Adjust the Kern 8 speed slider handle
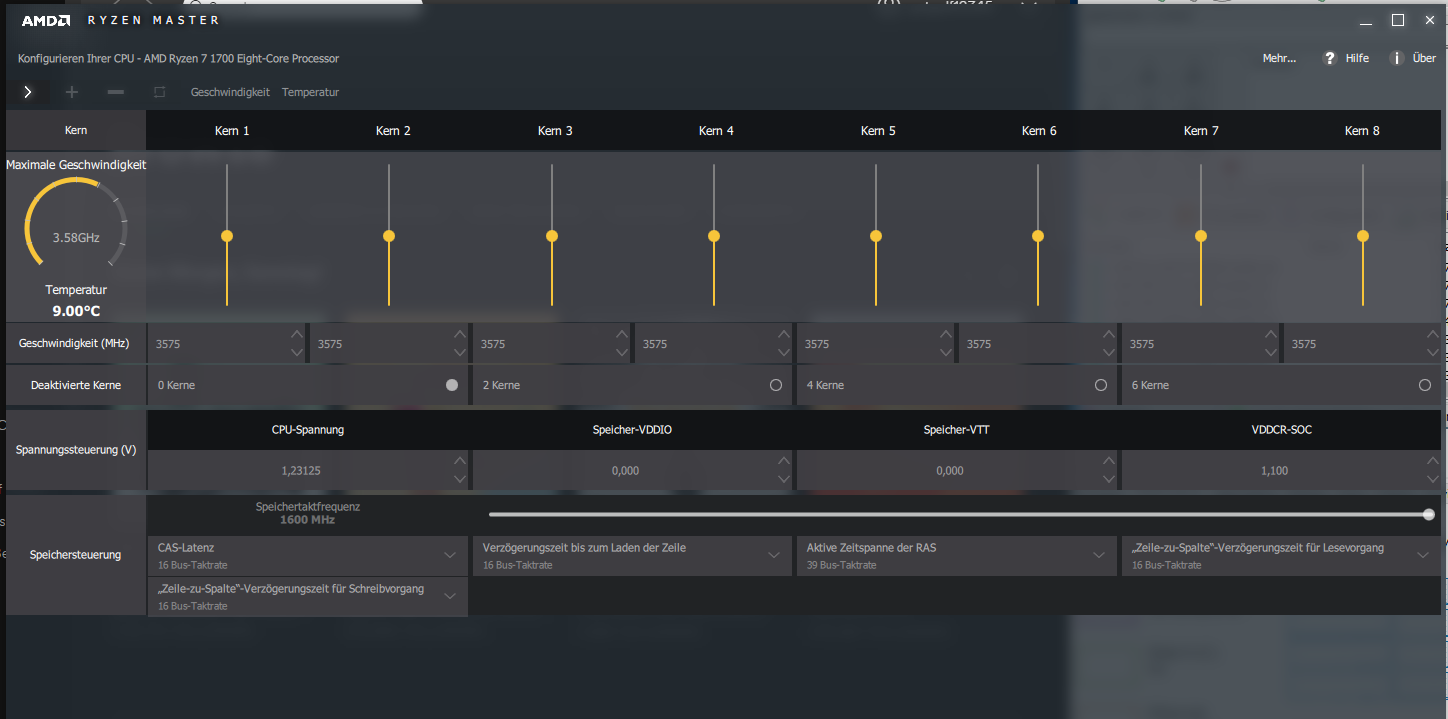Viewport: 1448px width, 719px height. (x=1363, y=236)
